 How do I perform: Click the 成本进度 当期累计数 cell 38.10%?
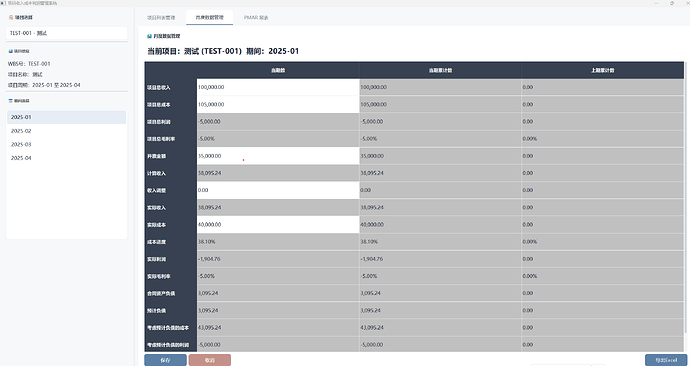pos(440,242)
